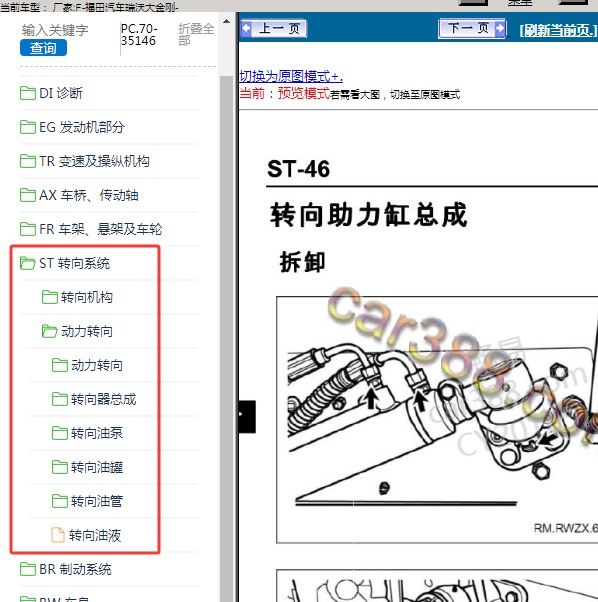The height and width of the screenshot is (602, 598).
Task: Open the 转向油罐 folder icon
Action: pos(59,467)
